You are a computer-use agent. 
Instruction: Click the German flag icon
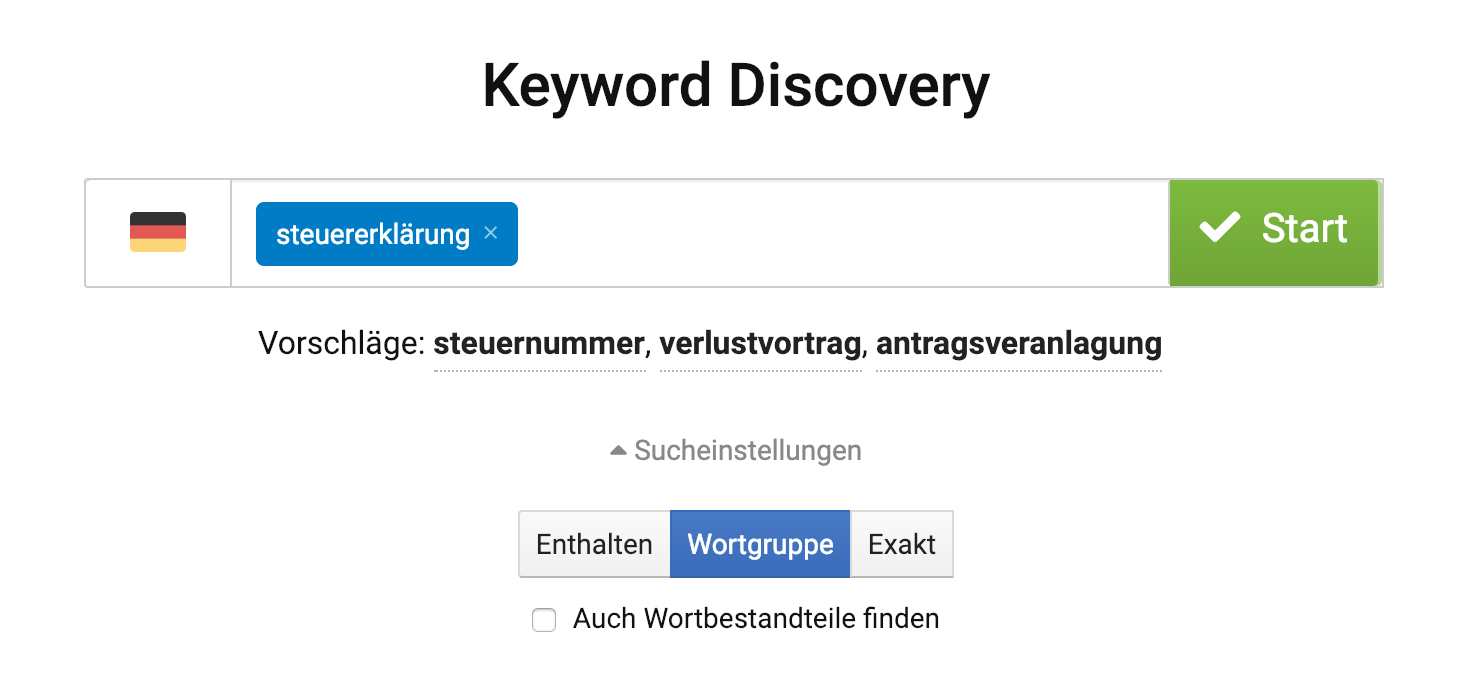click(158, 232)
